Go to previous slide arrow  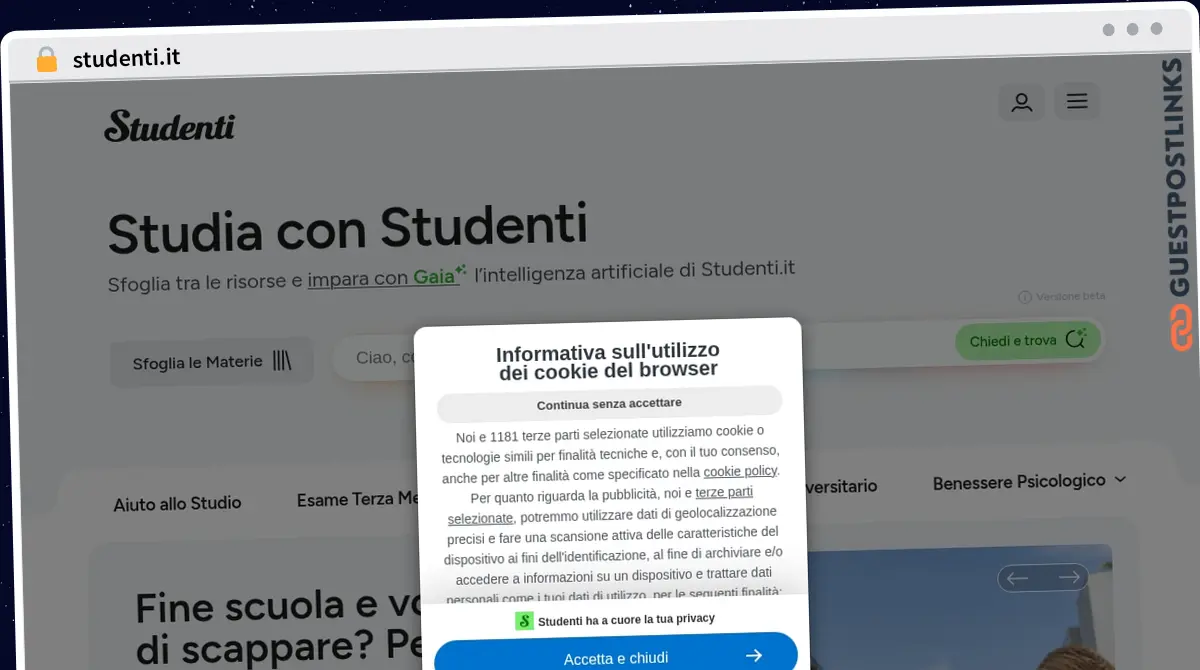tap(1017, 578)
